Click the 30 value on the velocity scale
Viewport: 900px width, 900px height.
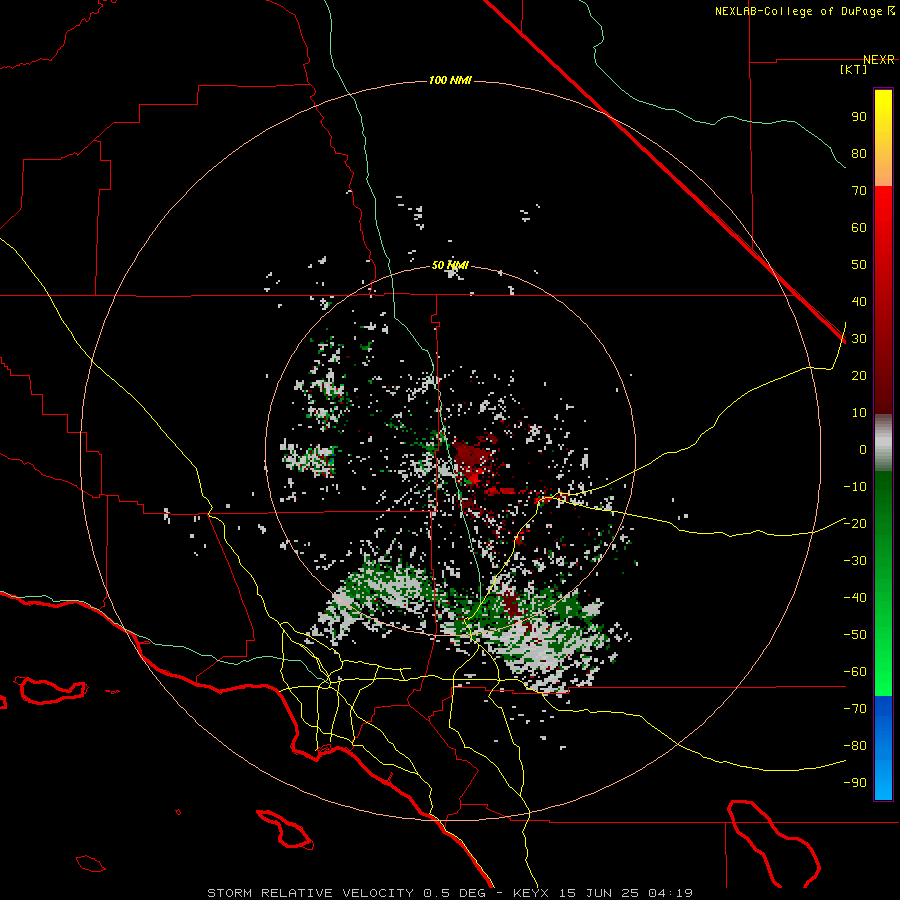(859, 339)
